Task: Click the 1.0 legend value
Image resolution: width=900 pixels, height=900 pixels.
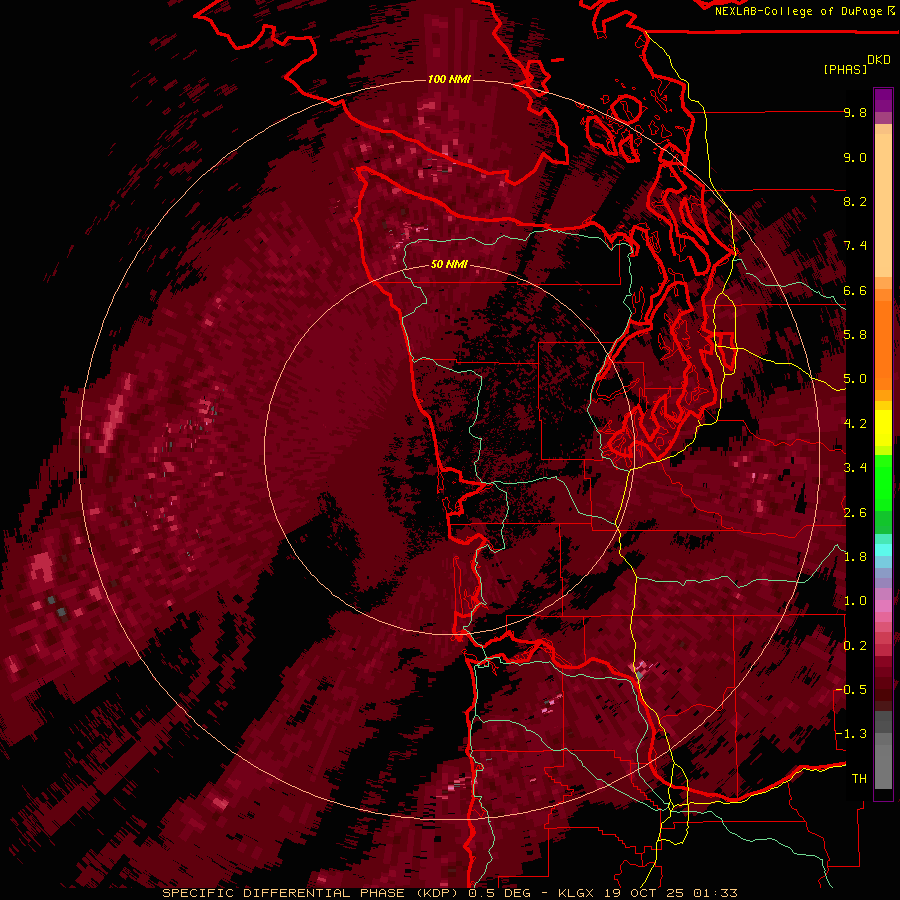Action: [x=855, y=601]
